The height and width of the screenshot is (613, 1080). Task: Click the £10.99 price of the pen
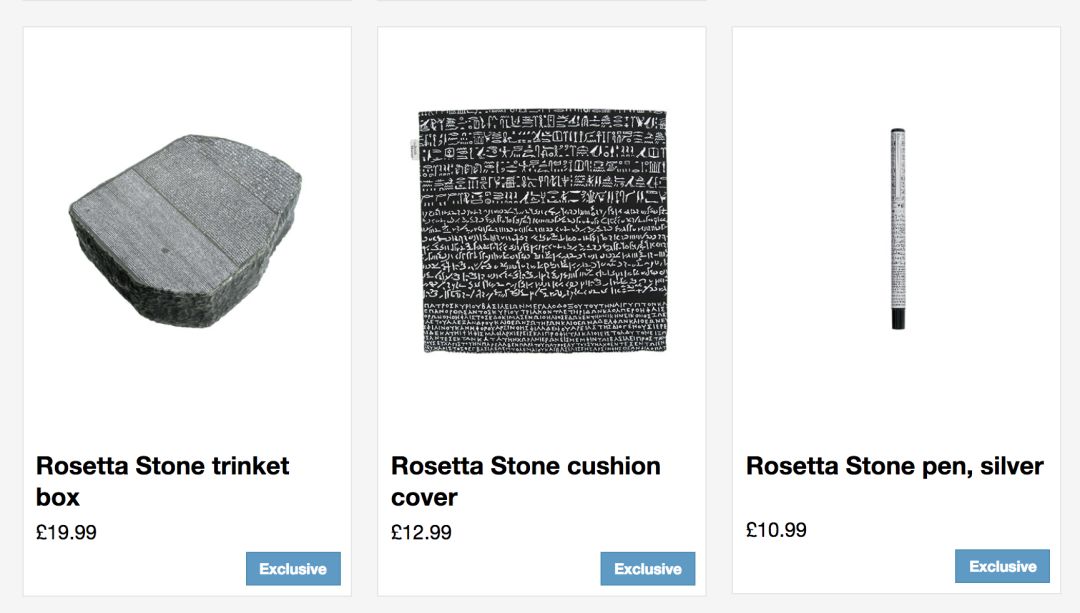[776, 530]
